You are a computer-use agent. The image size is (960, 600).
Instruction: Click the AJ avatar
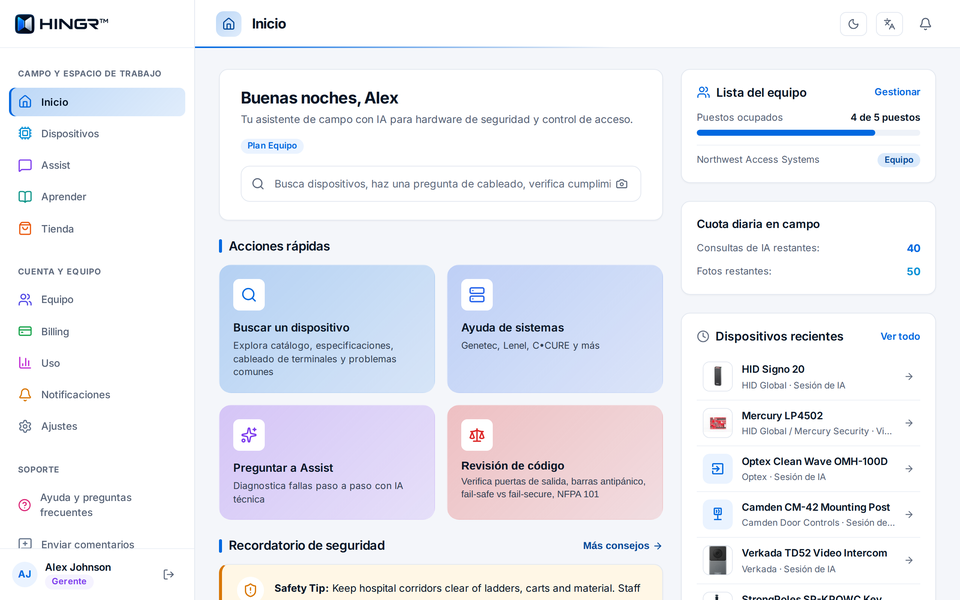point(24,574)
